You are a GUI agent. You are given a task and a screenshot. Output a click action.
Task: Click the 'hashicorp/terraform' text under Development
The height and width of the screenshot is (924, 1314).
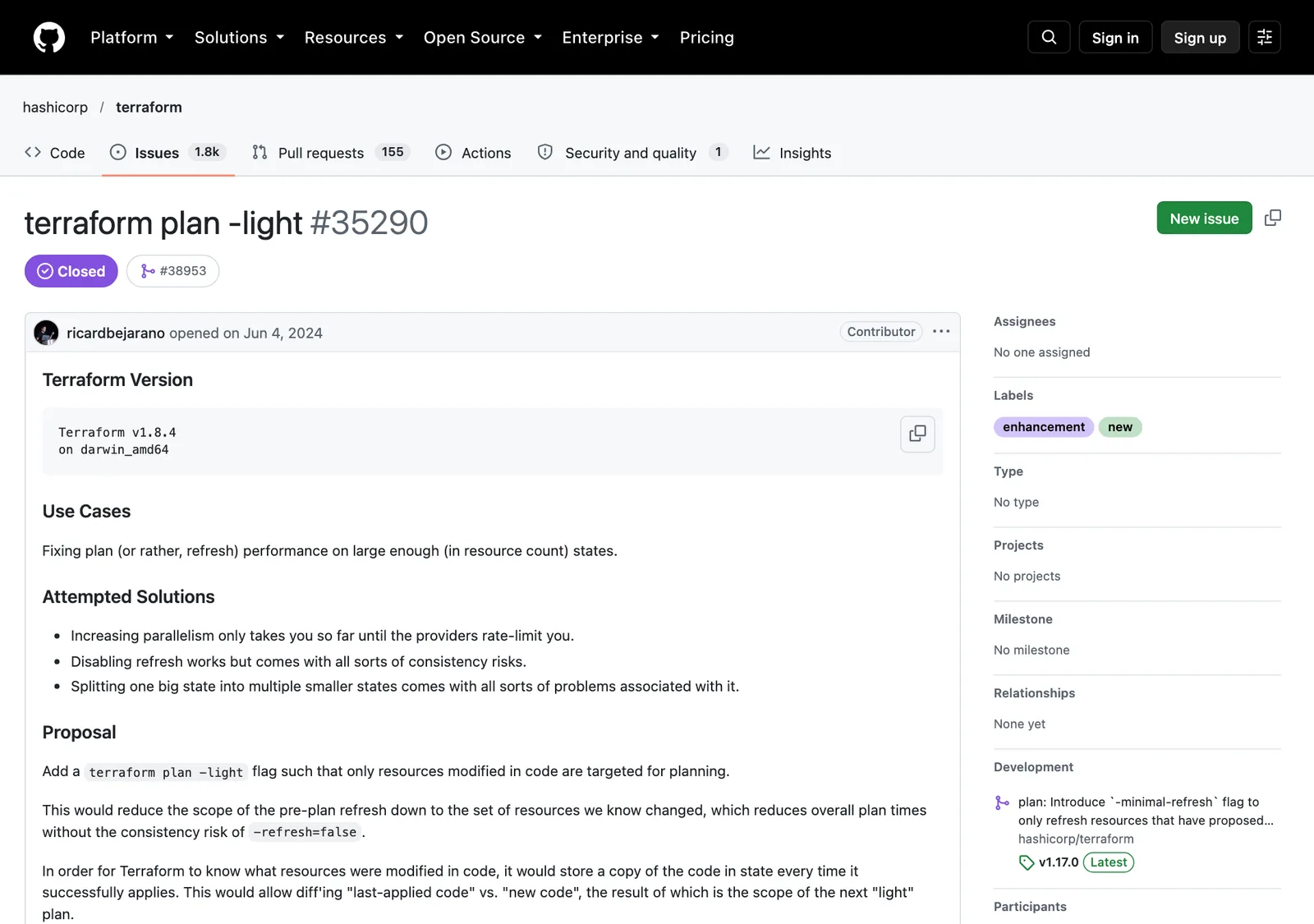[1076, 839]
